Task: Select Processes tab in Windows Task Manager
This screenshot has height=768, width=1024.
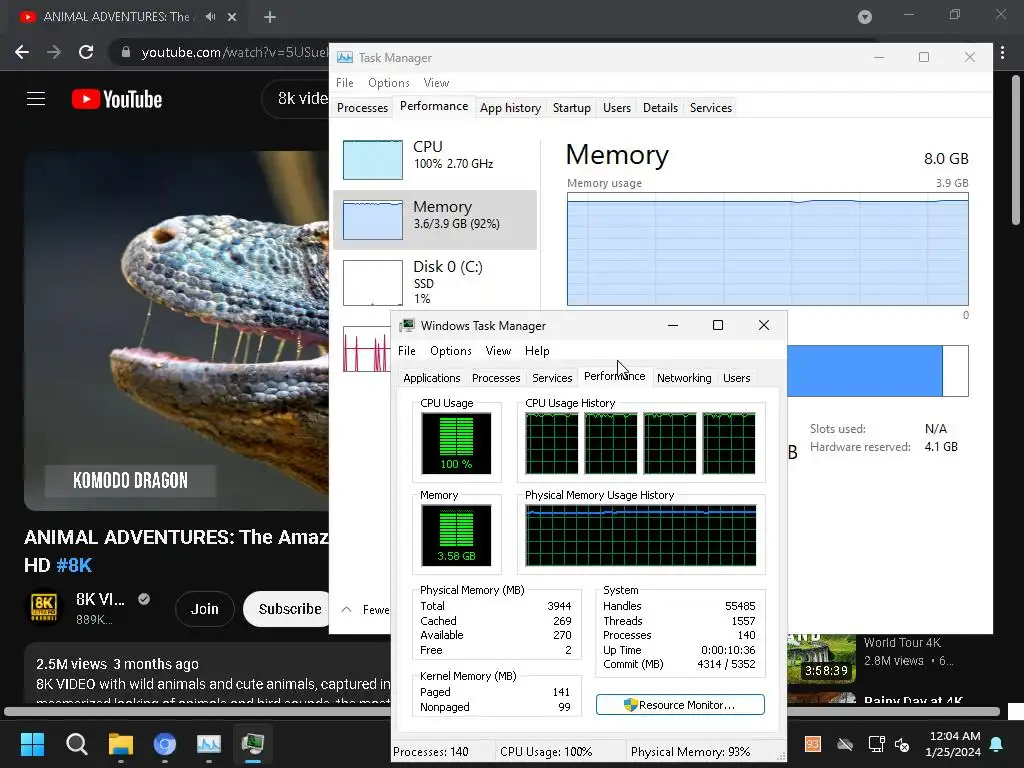Action: [x=496, y=378]
